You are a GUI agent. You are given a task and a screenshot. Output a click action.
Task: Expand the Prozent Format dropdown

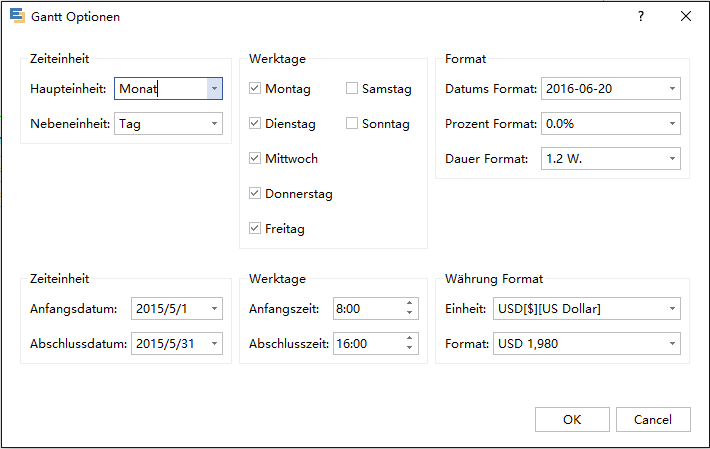click(x=671, y=124)
